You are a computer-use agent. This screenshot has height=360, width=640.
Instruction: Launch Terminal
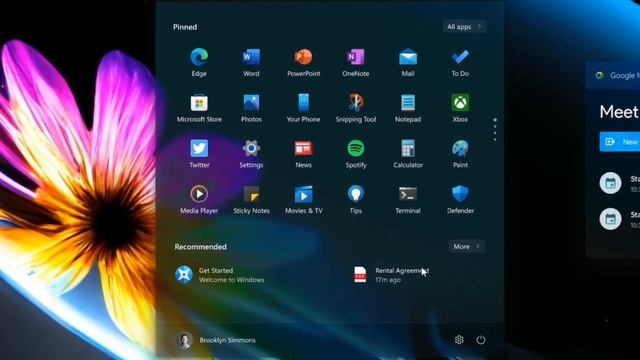pyautogui.click(x=408, y=200)
